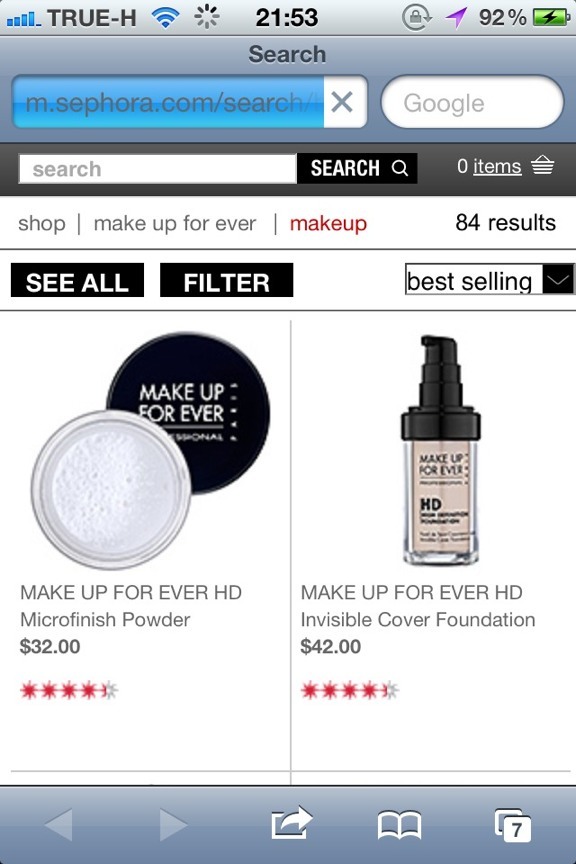
Task: Click the magnifier in the SEARCH button
Action: pos(400,168)
